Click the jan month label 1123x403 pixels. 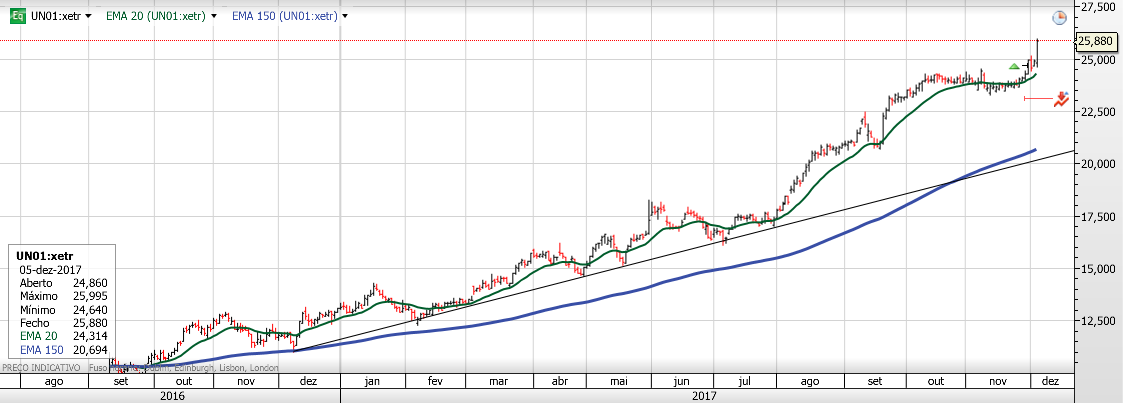click(x=372, y=382)
